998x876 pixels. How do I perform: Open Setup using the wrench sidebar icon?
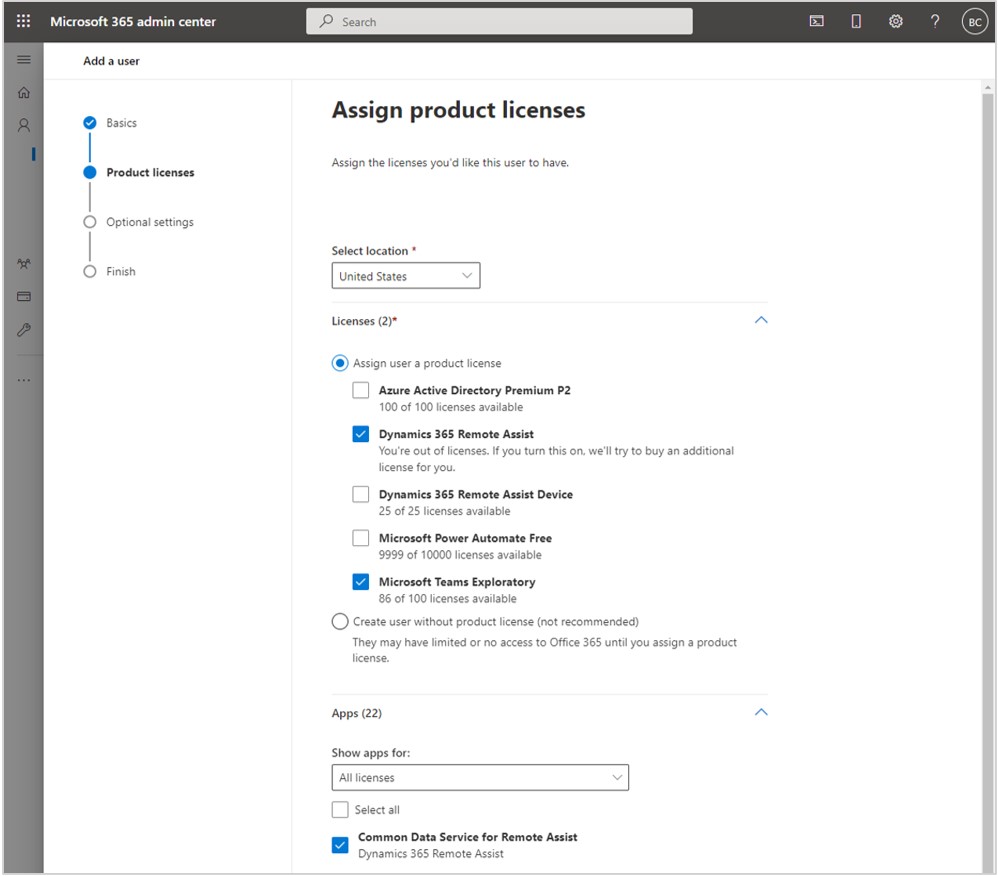[x=24, y=330]
